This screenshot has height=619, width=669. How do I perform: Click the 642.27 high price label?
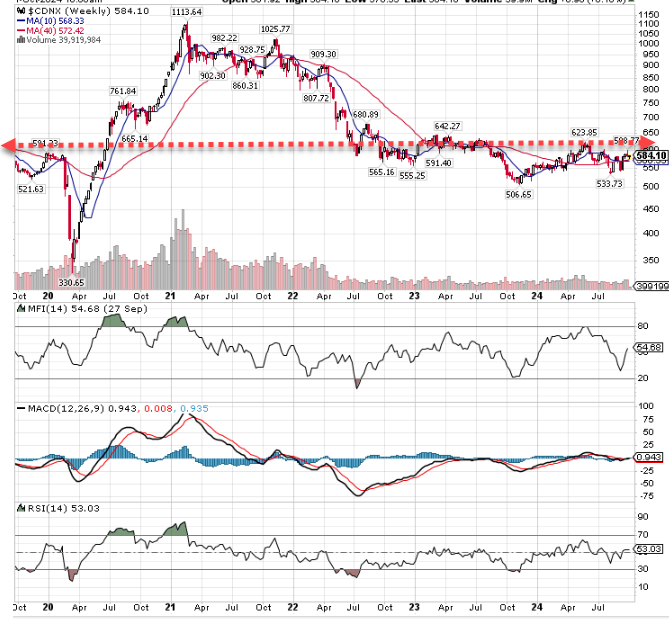[x=447, y=126]
